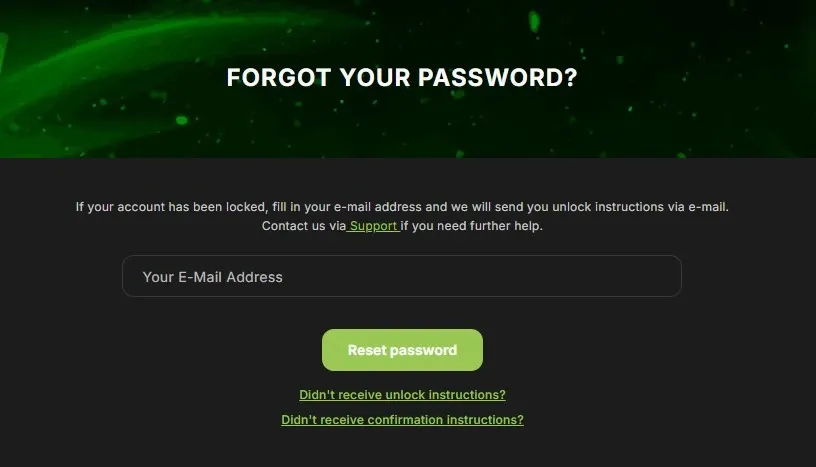The image size is (816, 467).
Task: Request unlock instructions again via link
Action: coord(402,395)
